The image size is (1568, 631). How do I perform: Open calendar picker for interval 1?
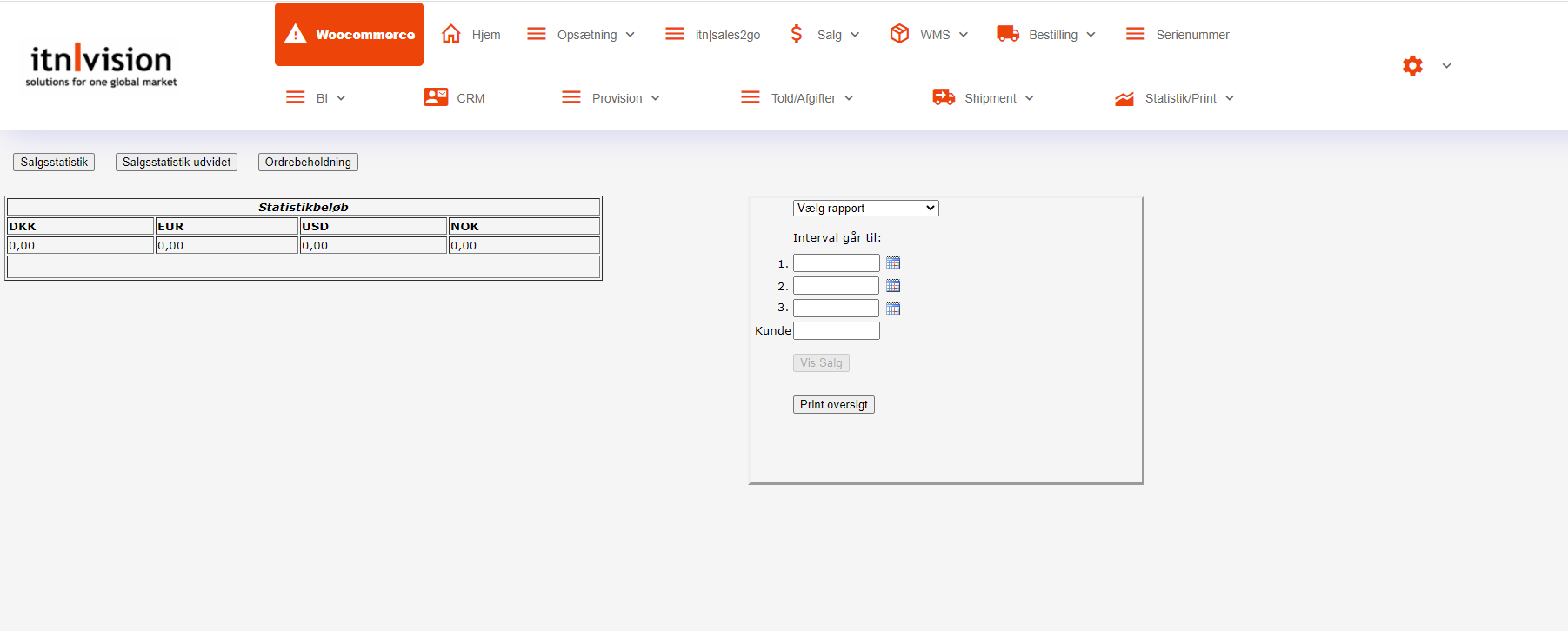[893, 263]
